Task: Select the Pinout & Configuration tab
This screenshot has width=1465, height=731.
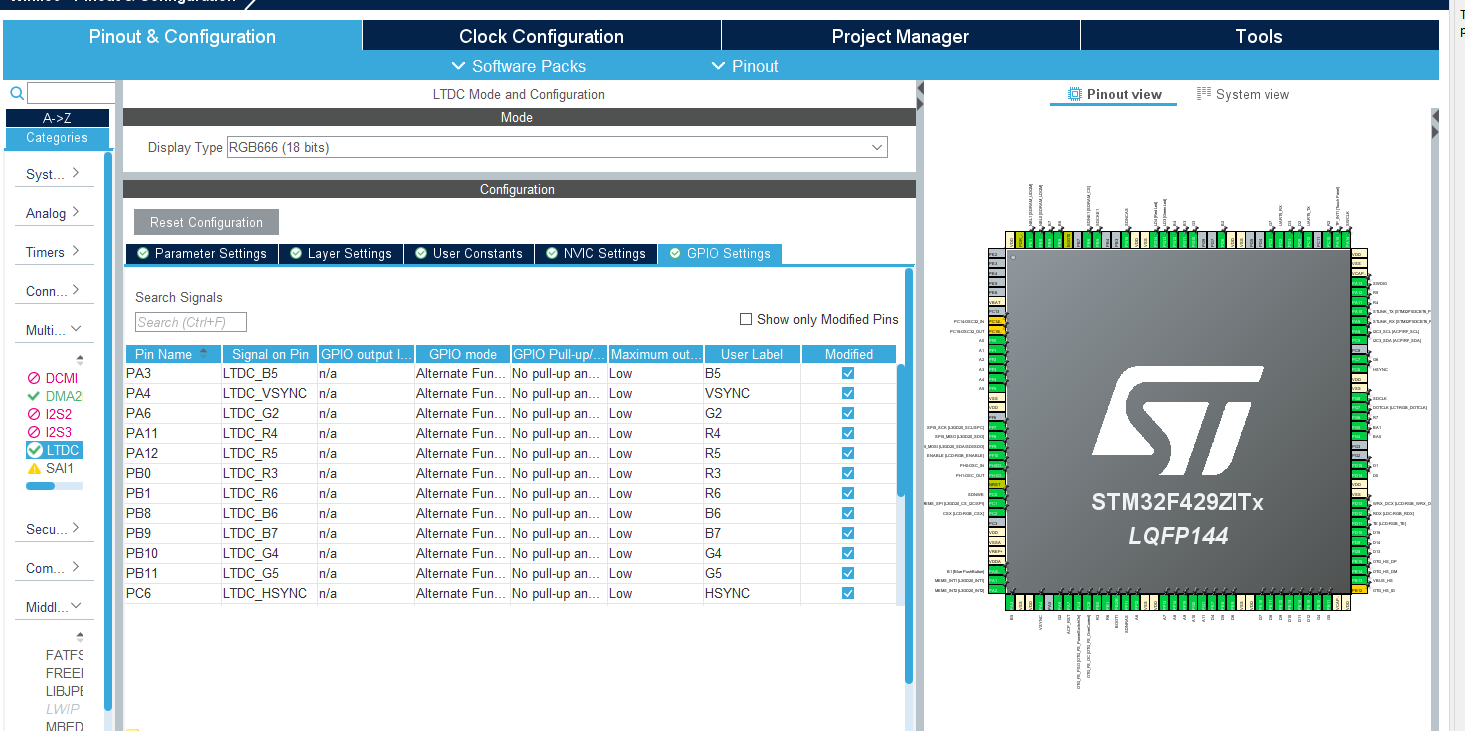Action: (182, 36)
